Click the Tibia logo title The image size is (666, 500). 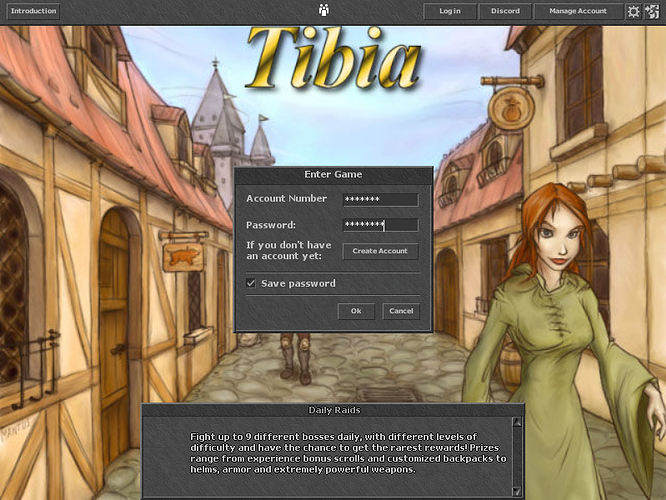pos(333,55)
